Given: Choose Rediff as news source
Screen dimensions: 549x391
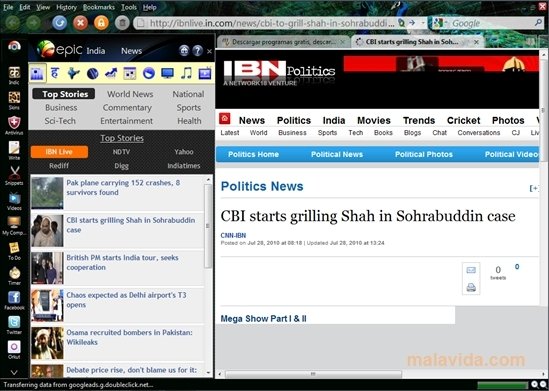Looking at the screenshot, I should [59, 166].
